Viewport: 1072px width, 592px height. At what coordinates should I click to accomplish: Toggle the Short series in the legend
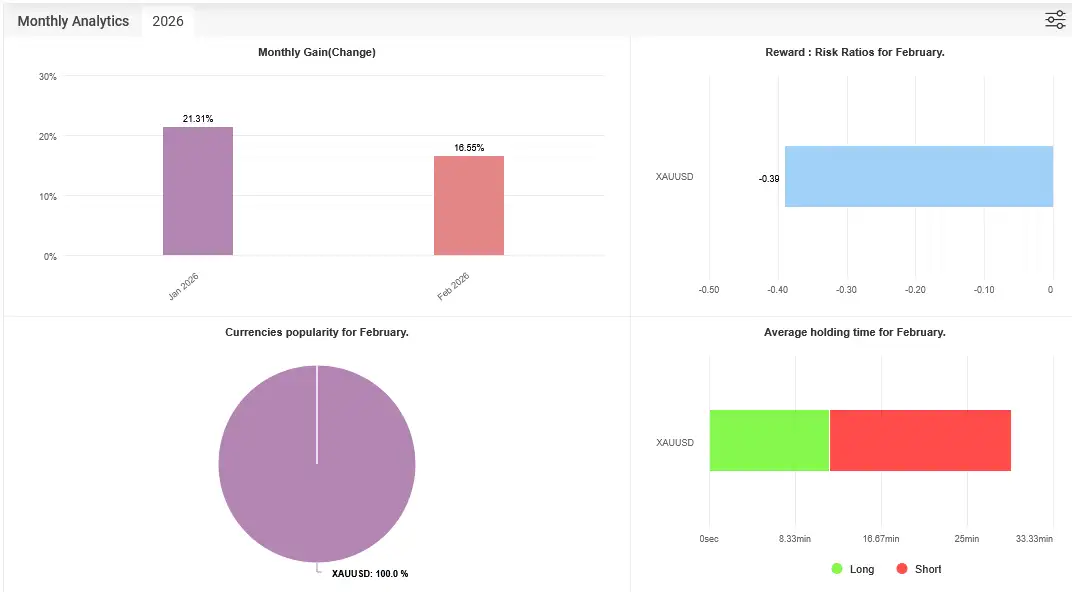(x=918, y=569)
